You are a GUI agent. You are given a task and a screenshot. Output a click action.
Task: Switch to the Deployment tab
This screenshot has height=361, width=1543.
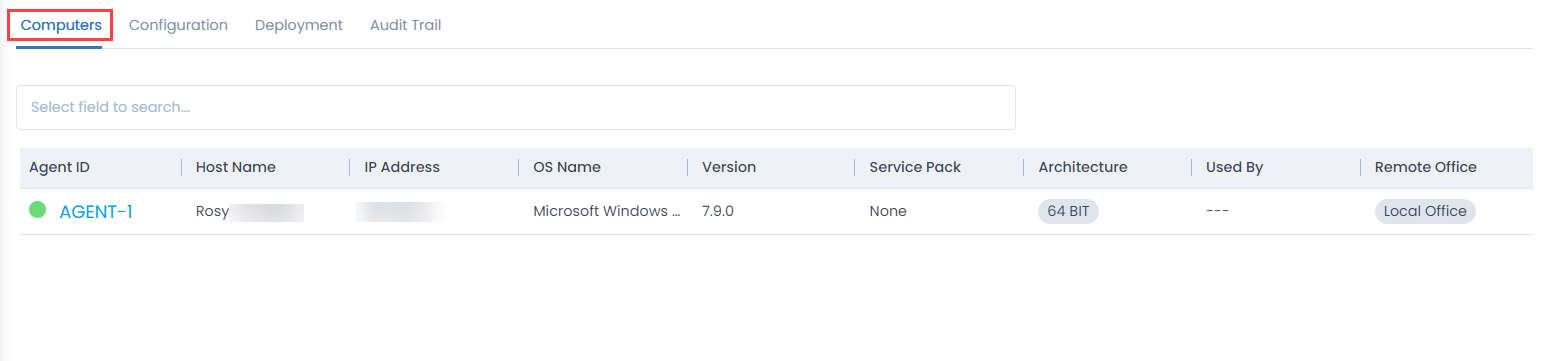[x=299, y=25]
